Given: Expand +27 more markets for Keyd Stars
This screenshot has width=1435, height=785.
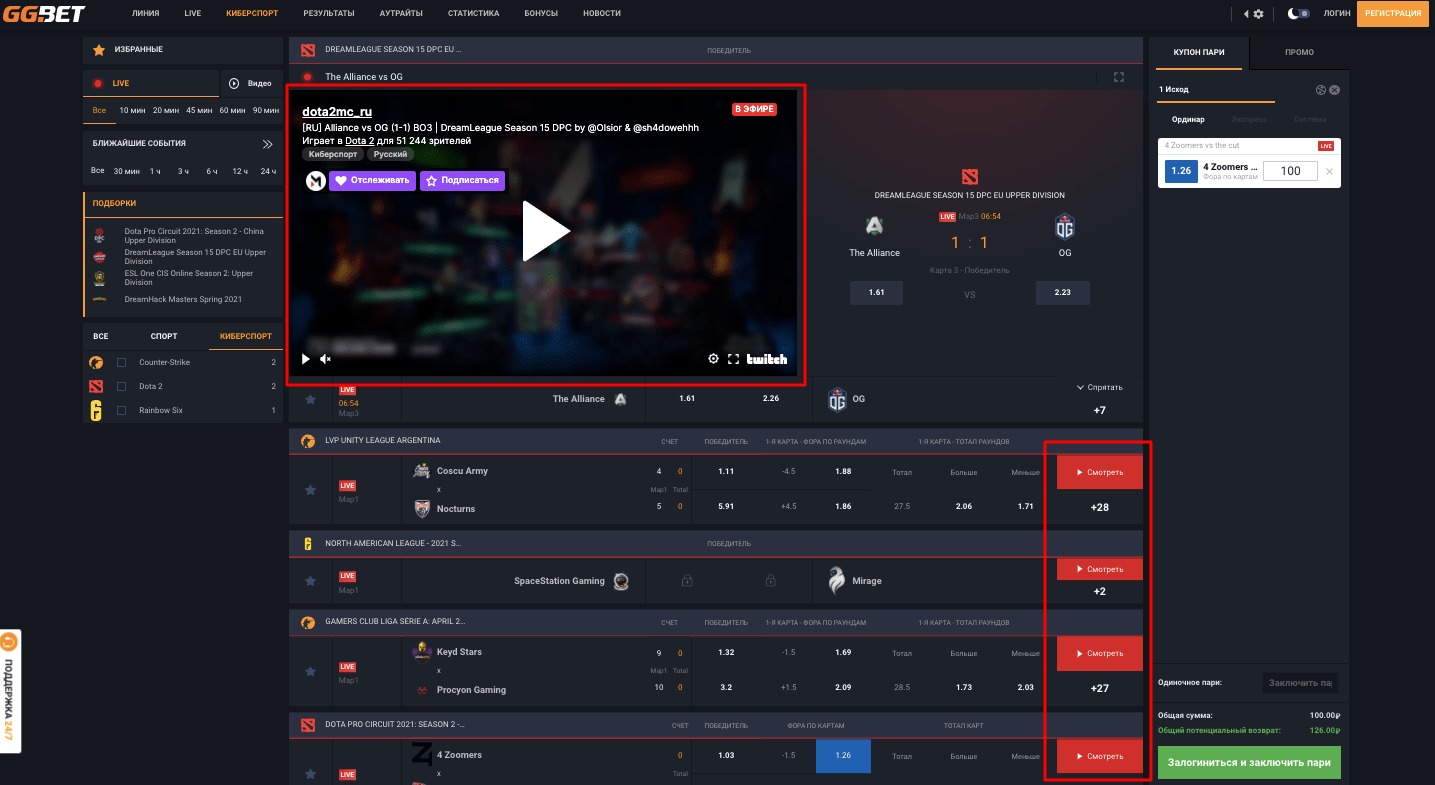Looking at the screenshot, I should tap(1099, 688).
